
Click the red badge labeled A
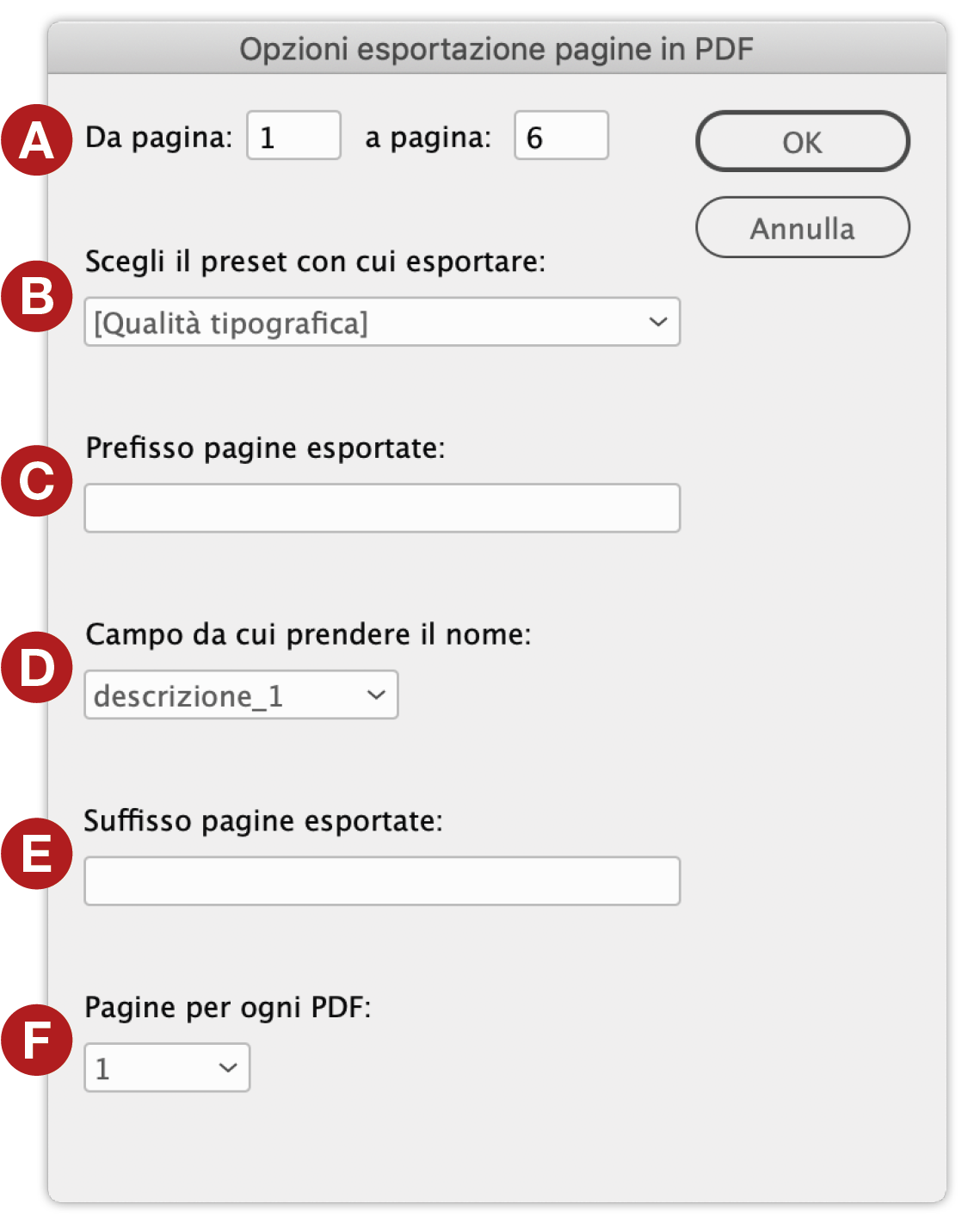click(x=36, y=138)
